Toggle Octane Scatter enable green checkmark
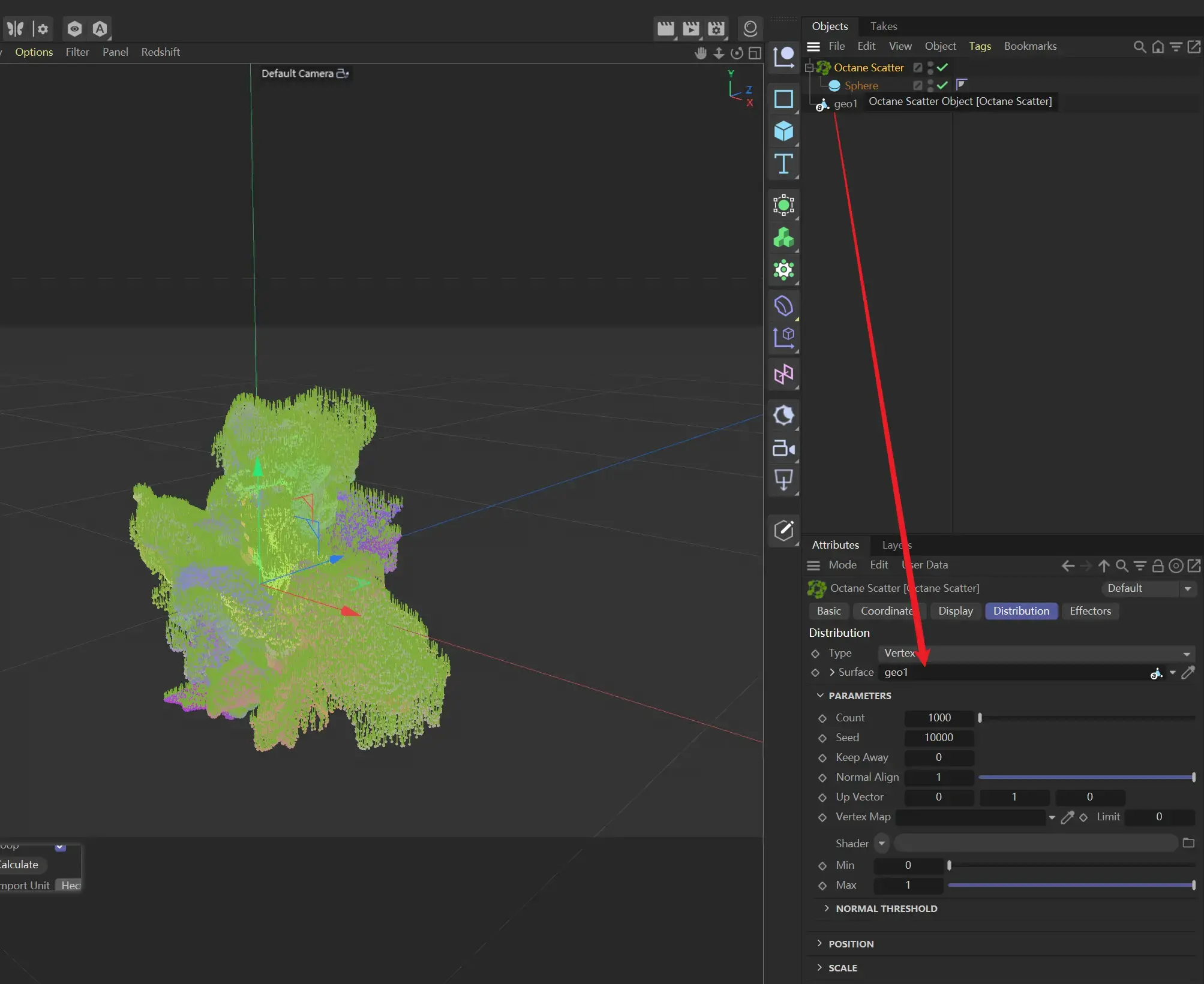 coord(942,67)
